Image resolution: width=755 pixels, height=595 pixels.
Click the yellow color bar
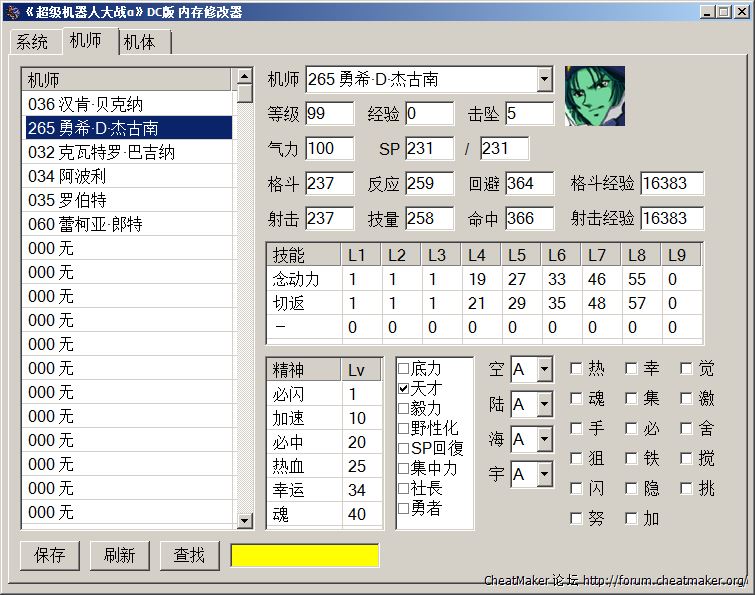(305, 555)
